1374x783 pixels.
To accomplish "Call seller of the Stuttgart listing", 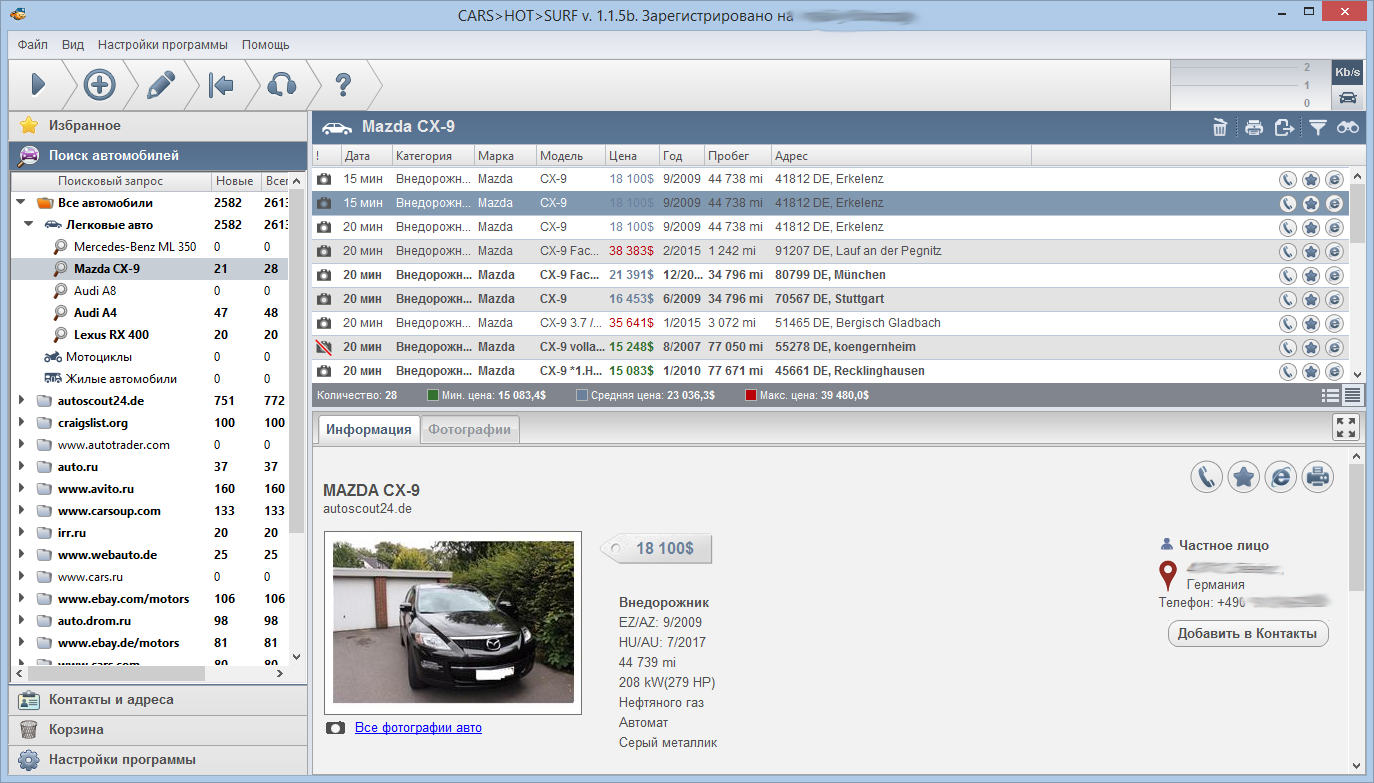I will point(1289,299).
